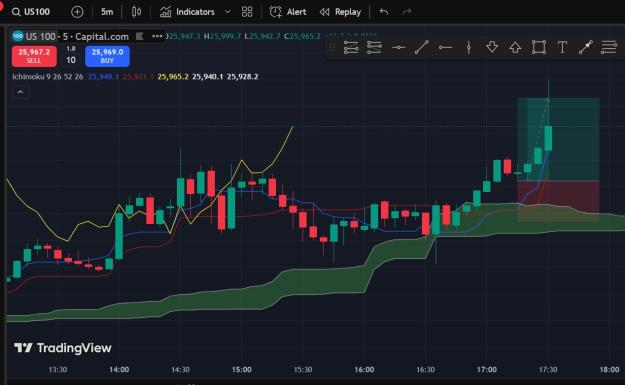Click the low price value L25,942.7
625x385 pixels.
tap(262, 36)
